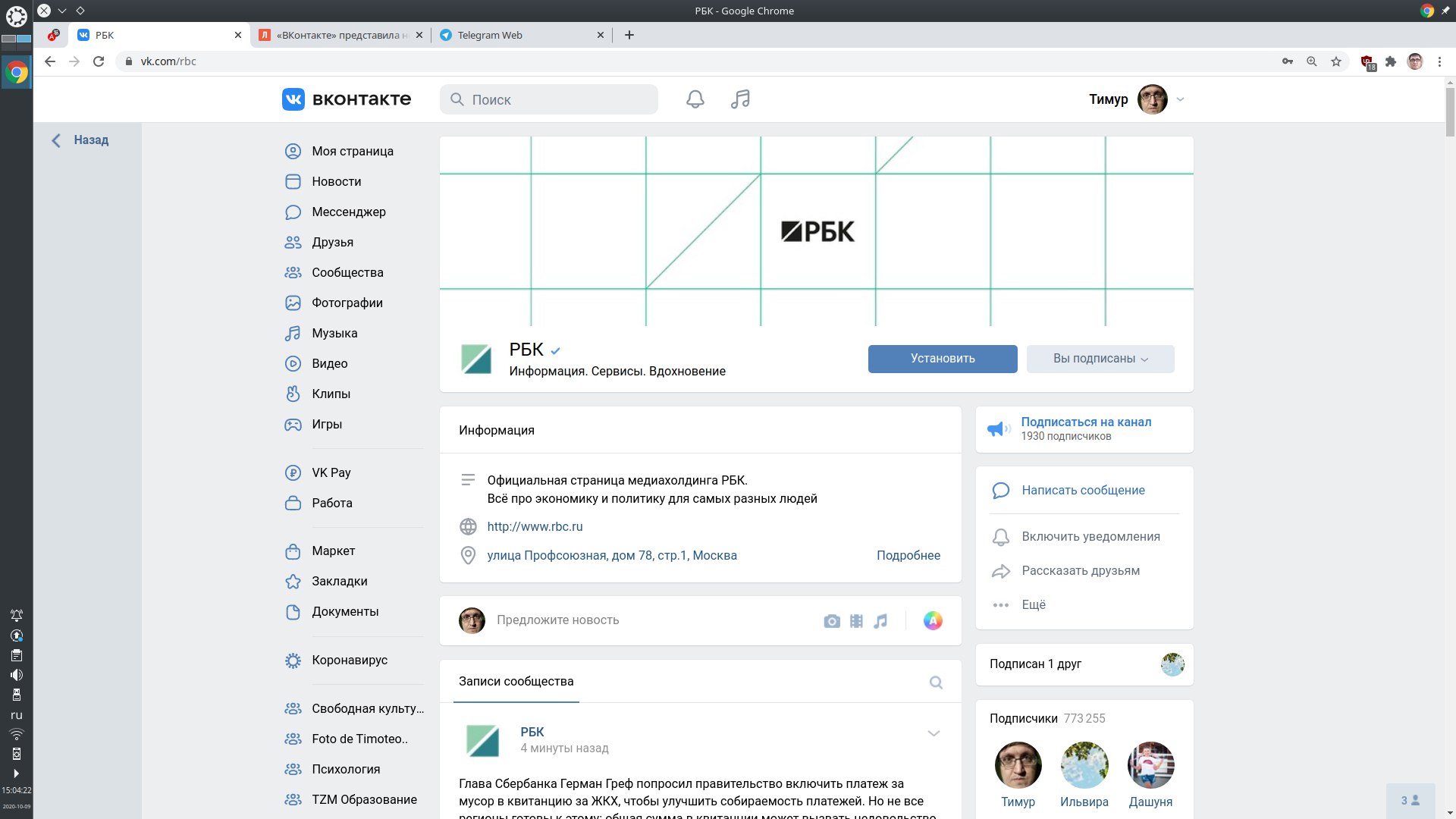
Task: Attach audio using the note icon in post box
Action: coord(880,621)
